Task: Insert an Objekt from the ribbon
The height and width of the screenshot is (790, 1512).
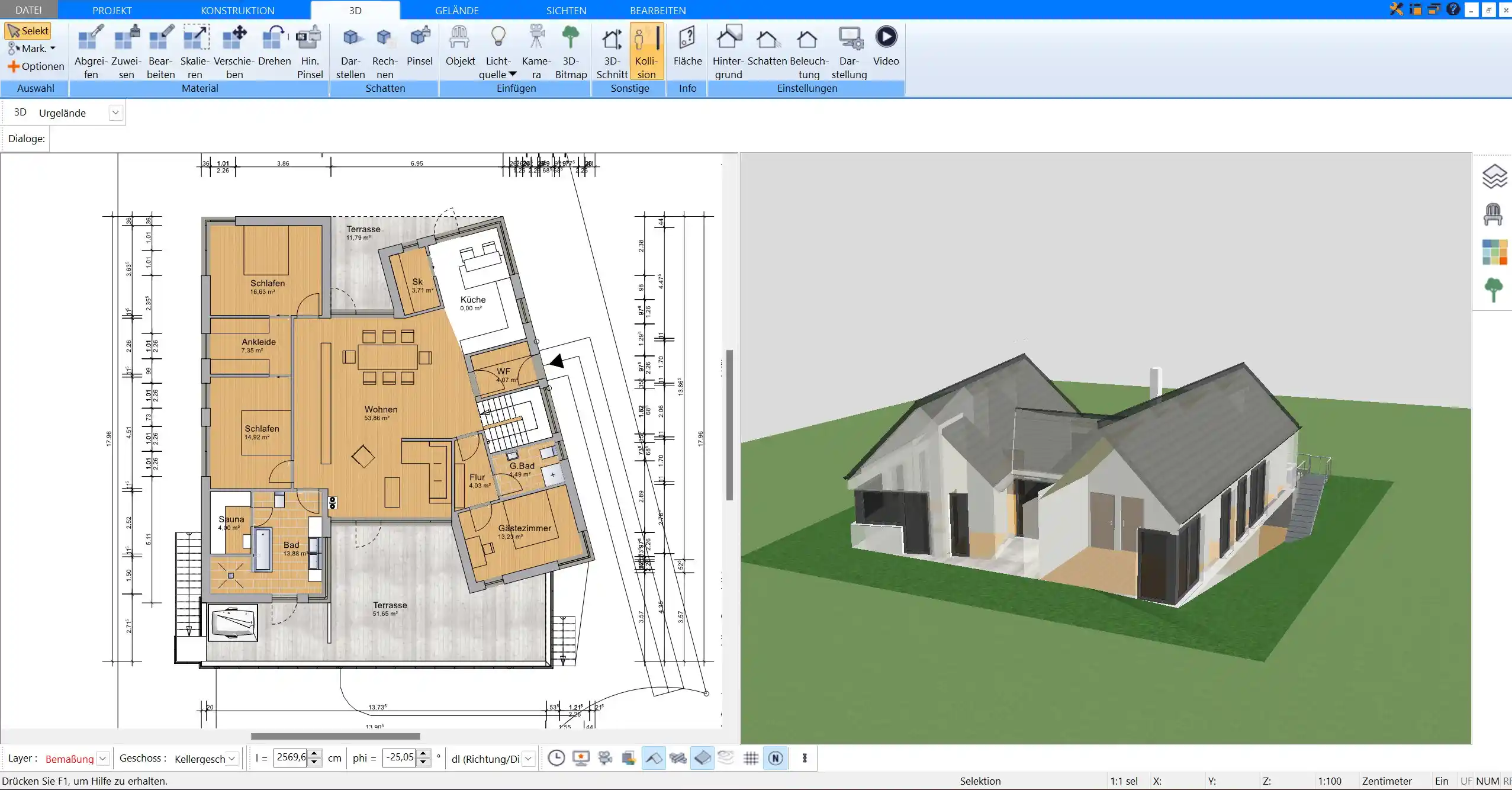Action: click(460, 46)
